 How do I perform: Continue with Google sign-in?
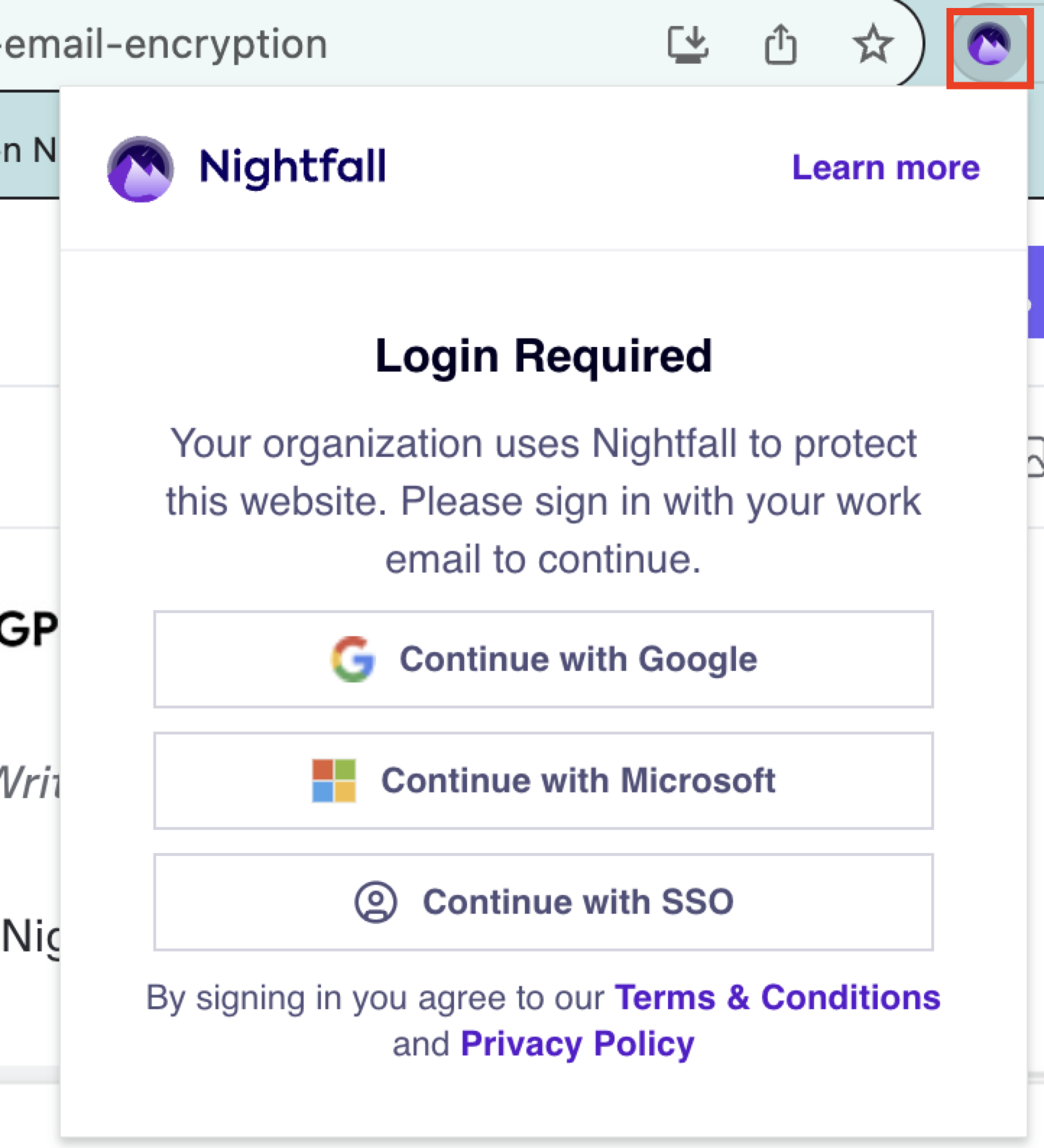coord(543,659)
